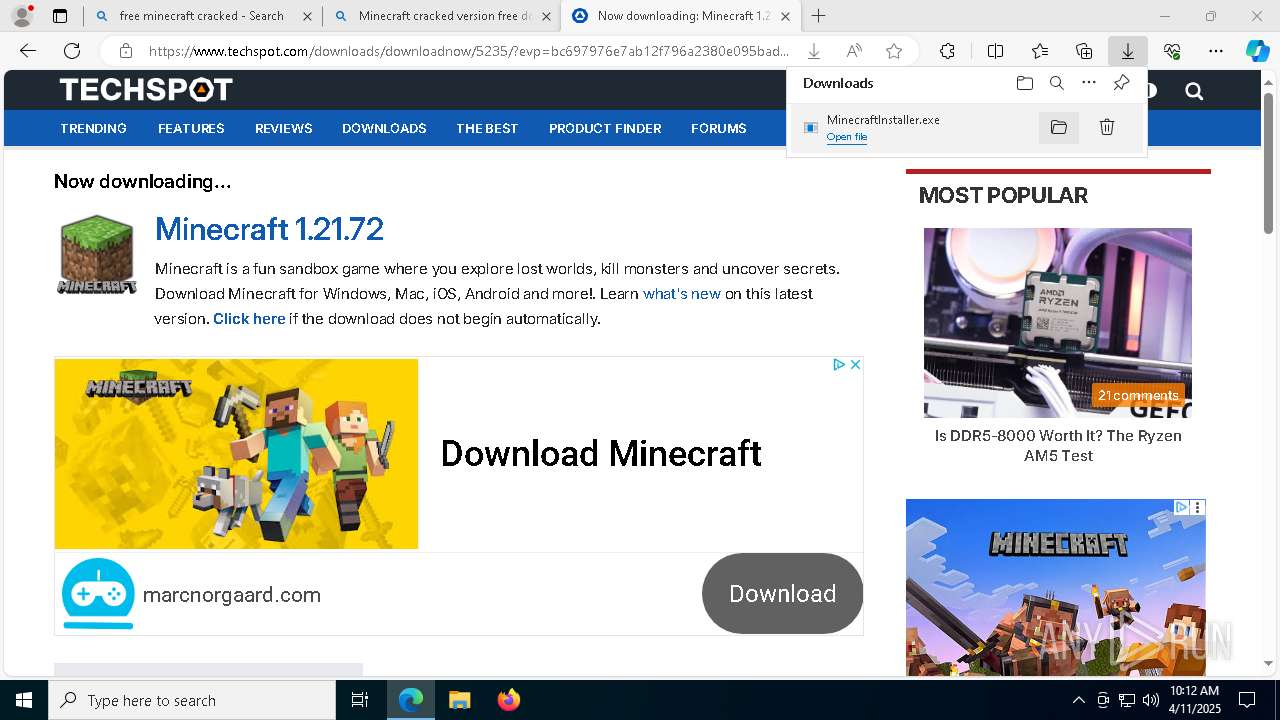Open Task View on taskbar
Viewport: 1280px width, 720px height.
pos(360,700)
